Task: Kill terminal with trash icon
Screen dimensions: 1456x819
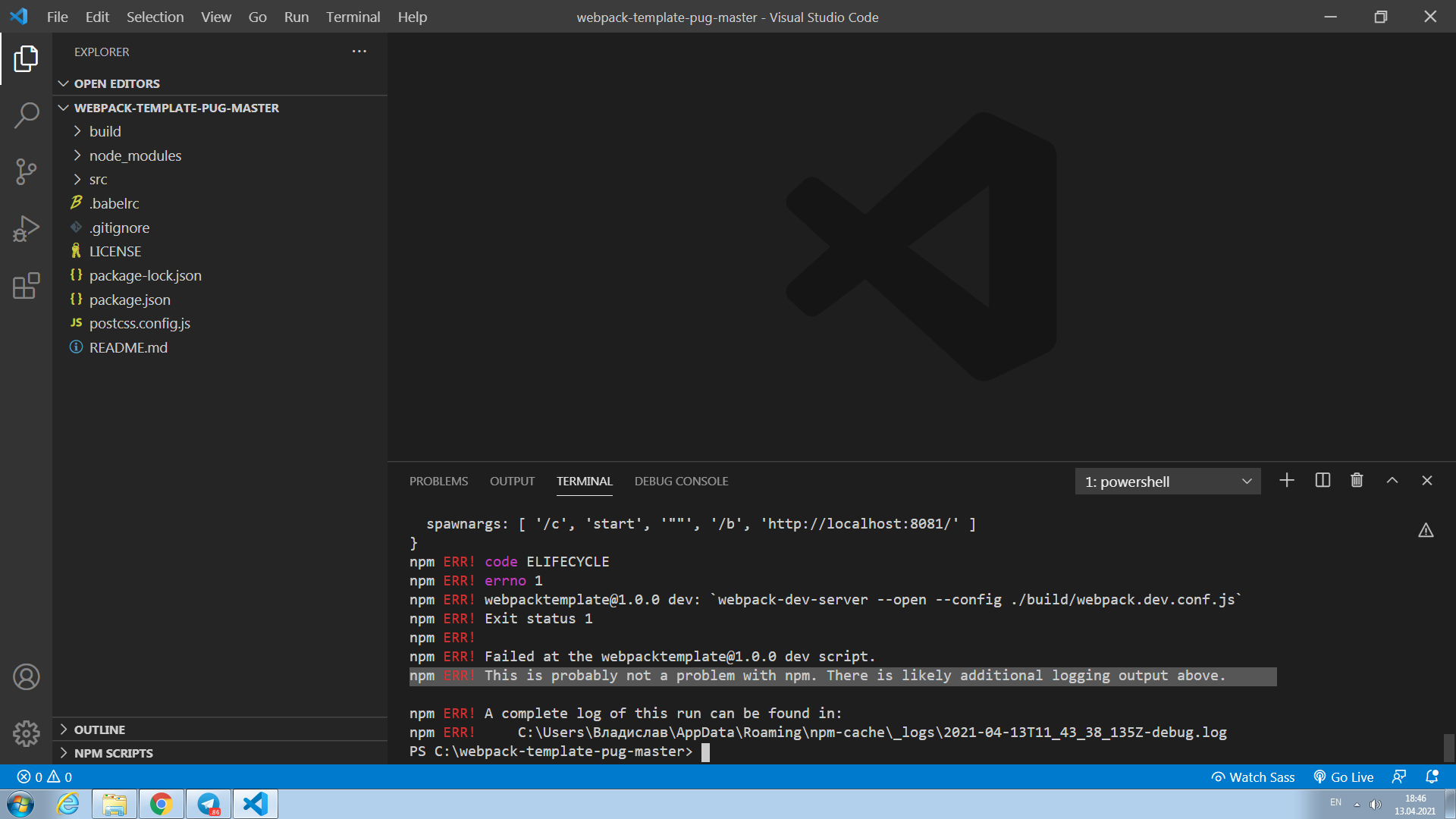Action: click(x=1357, y=481)
